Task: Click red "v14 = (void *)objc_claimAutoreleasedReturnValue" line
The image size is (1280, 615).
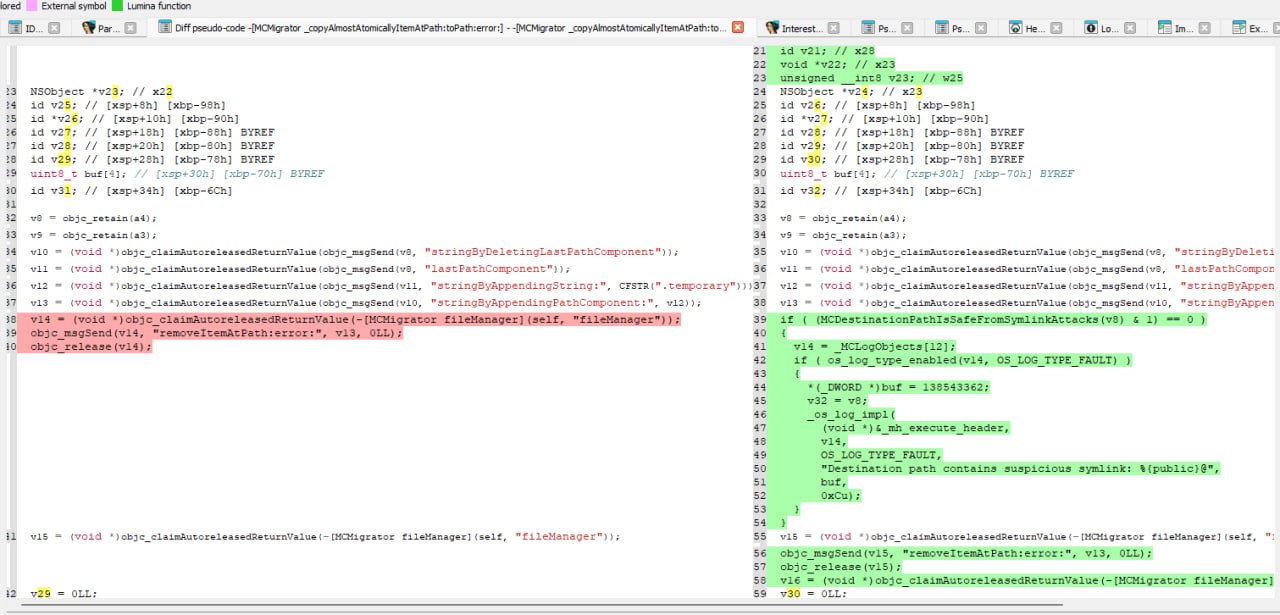Action: pyautogui.click(x=355, y=320)
